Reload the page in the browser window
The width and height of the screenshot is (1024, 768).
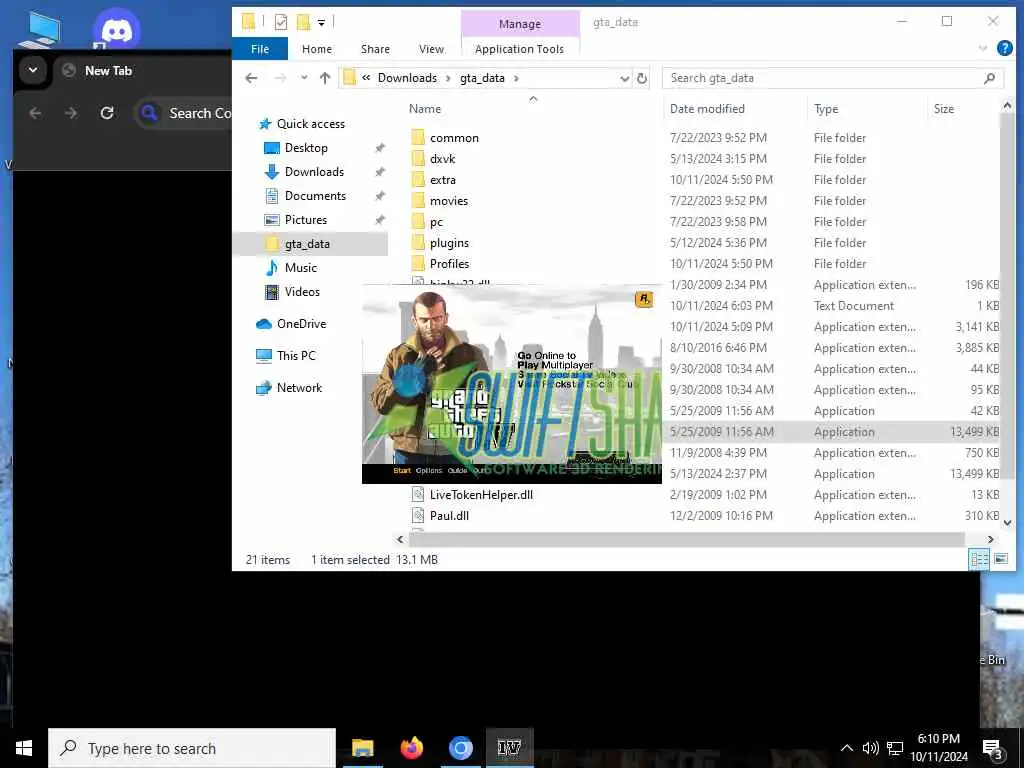point(107,113)
